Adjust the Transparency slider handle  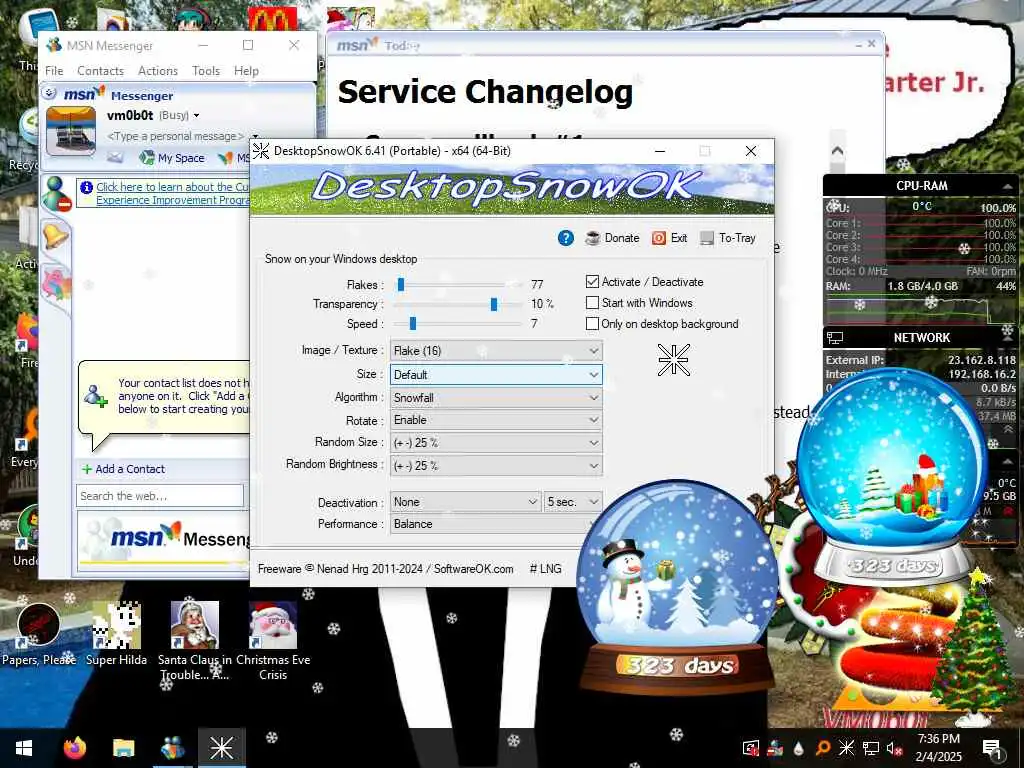pyautogui.click(x=494, y=304)
